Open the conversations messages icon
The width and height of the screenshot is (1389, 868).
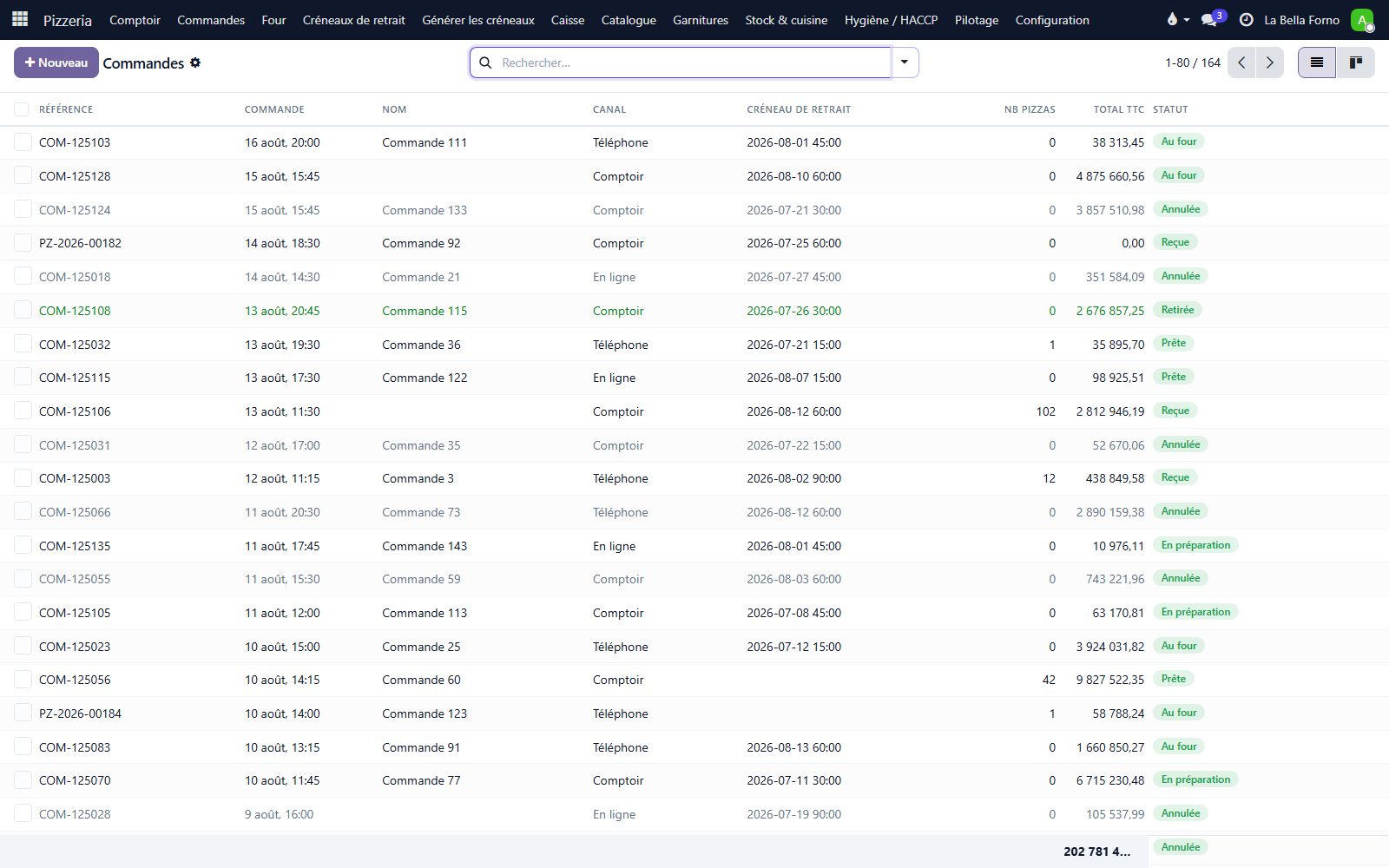[1209, 20]
